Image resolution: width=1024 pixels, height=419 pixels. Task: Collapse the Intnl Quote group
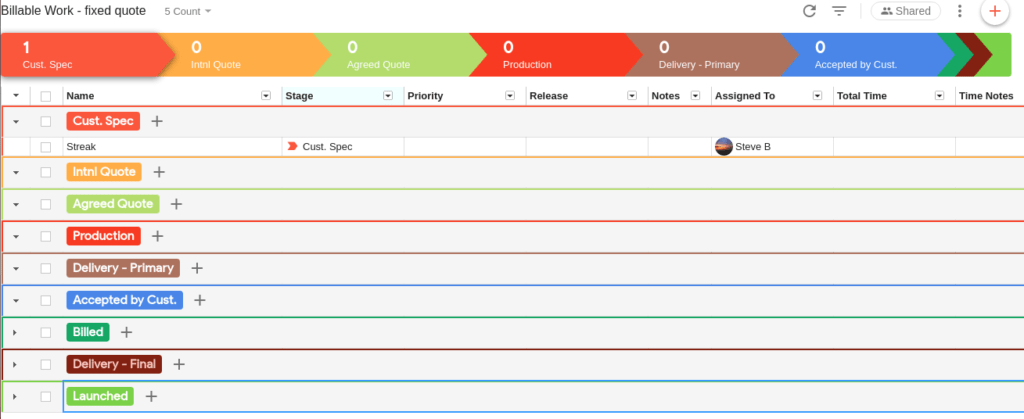coord(16,173)
